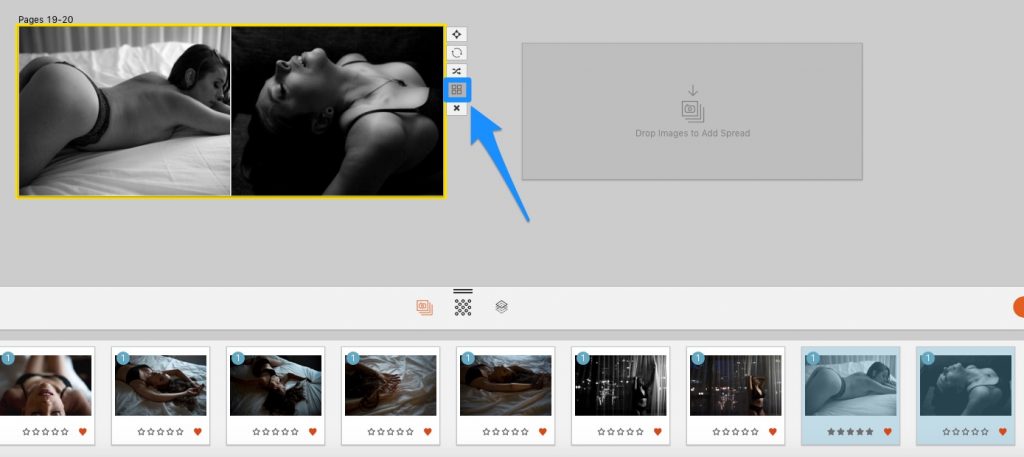
Task: Toggle heart on the five-star thumbnail
Action: click(x=888, y=432)
